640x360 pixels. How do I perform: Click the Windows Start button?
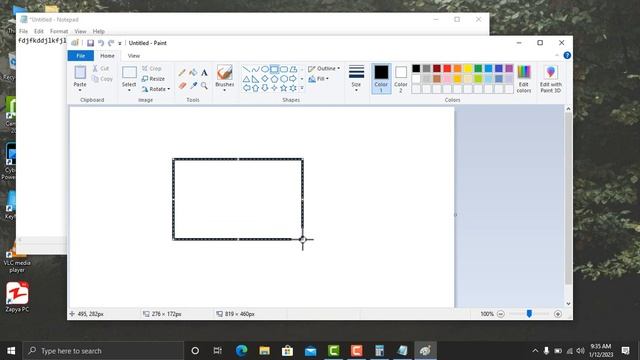click(x=11, y=351)
